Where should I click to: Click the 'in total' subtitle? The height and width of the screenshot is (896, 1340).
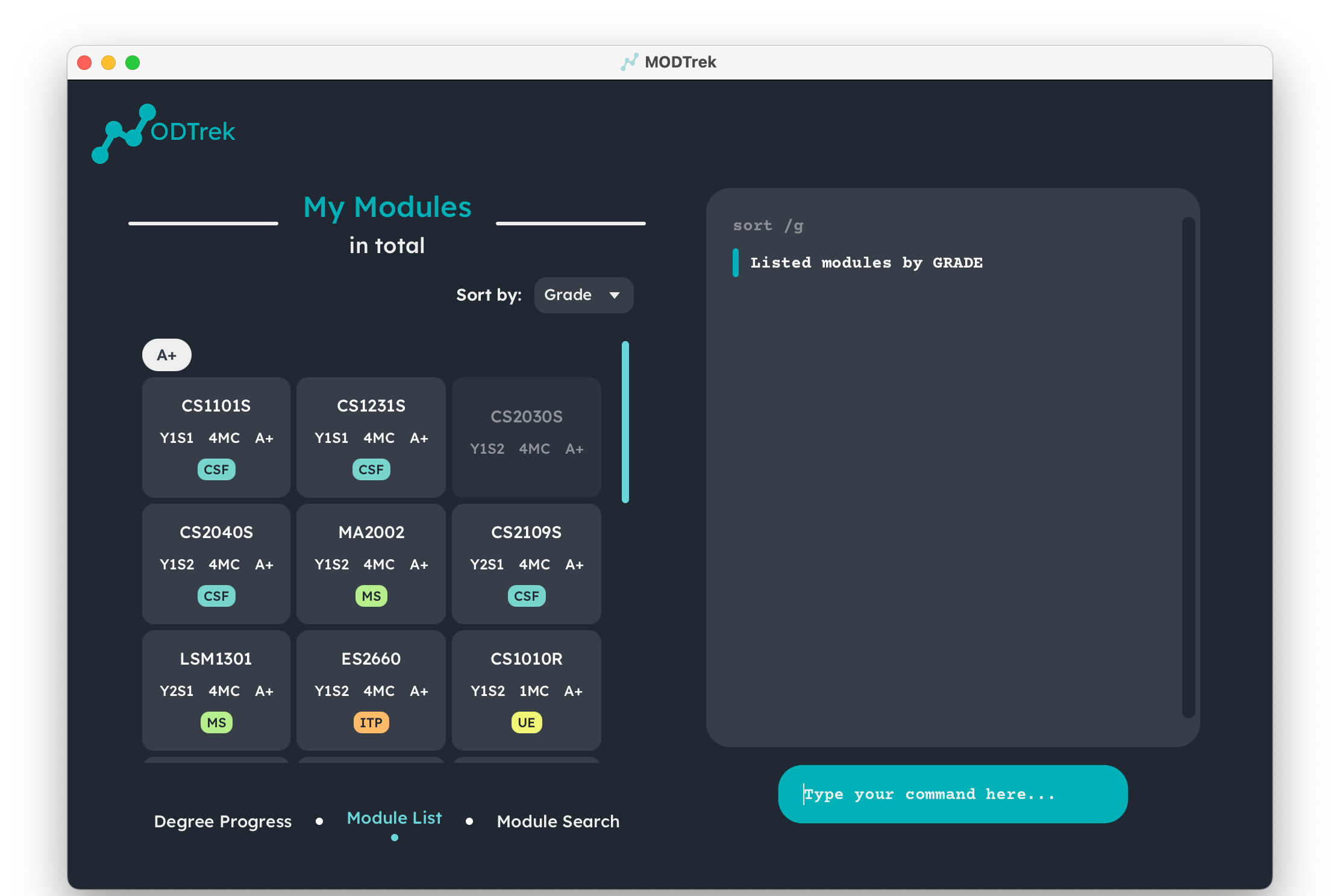click(387, 246)
